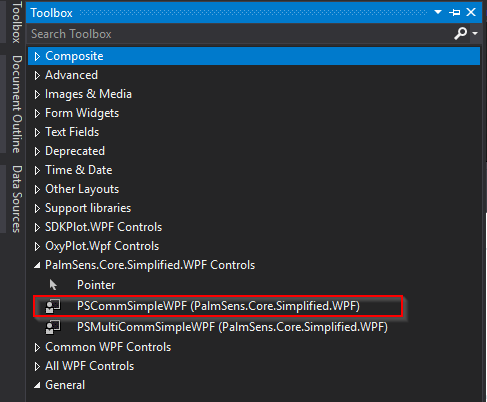
Task: Select the OxyPlot.Wpf Controls label
Action: click(x=102, y=246)
